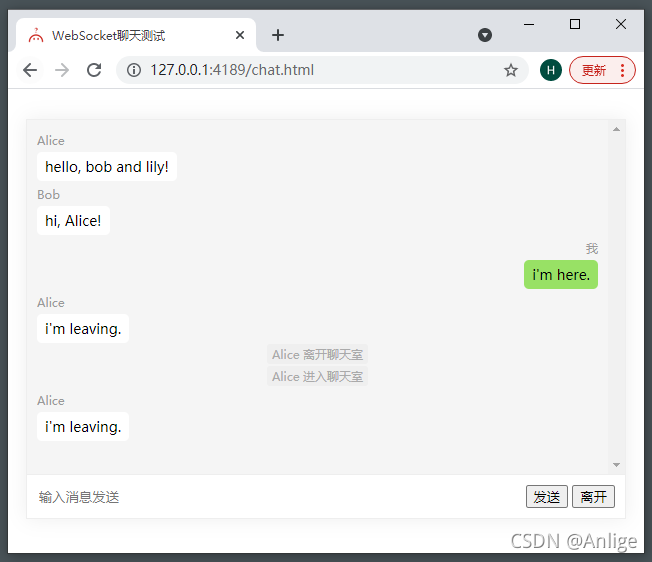The height and width of the screenshot is (562, 652).
Task: Click the browser forward arrow
Action: tap(62, 70)
